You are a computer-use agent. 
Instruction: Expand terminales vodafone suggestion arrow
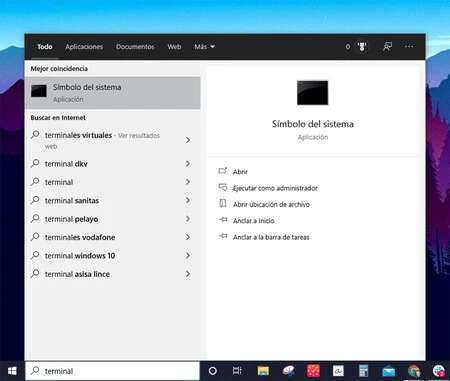click(x=188, y=237)
